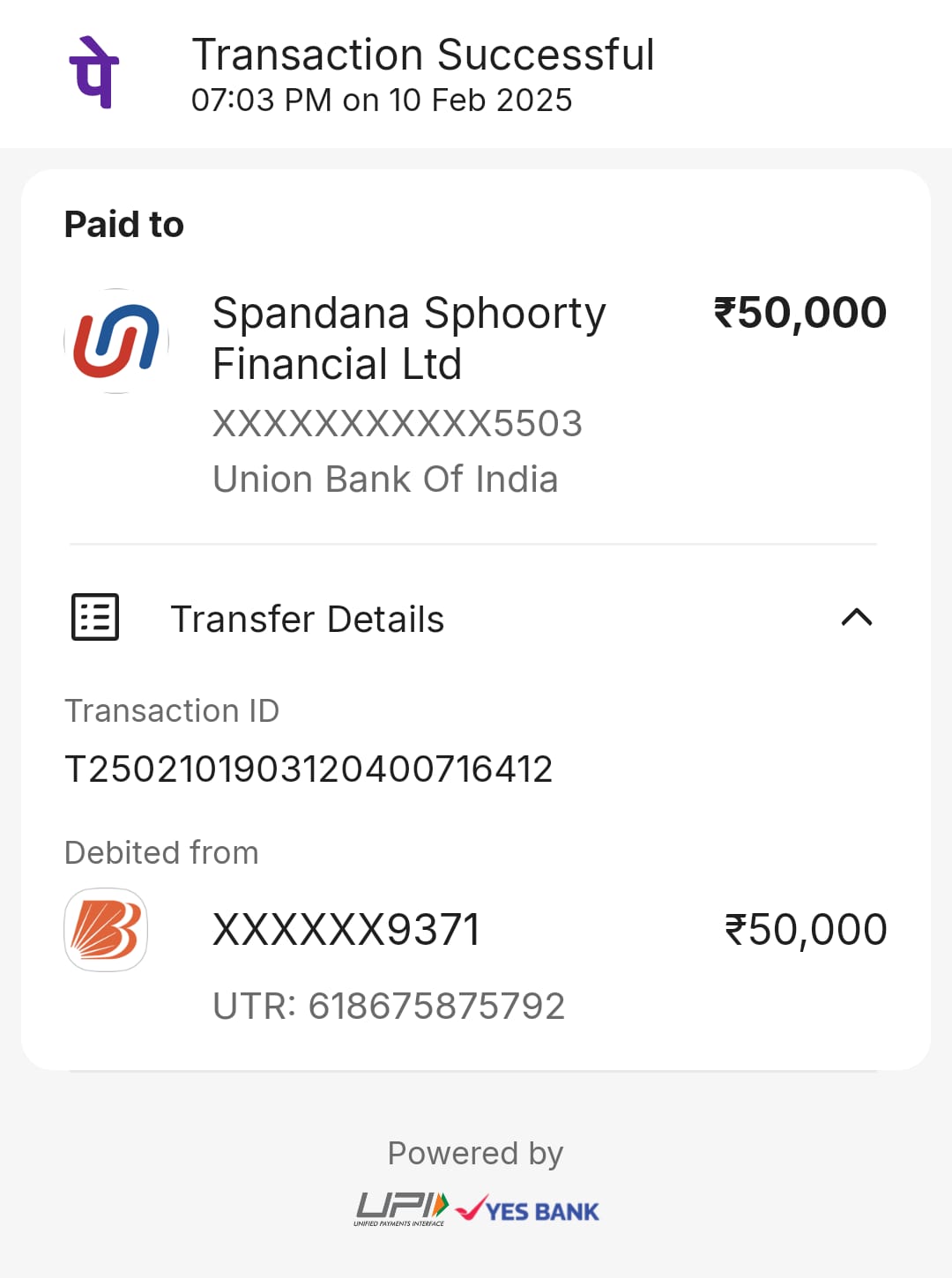Tap the Paid to heading
The width and height of the screenshot is (952, 1278).
tap(124, 225)
